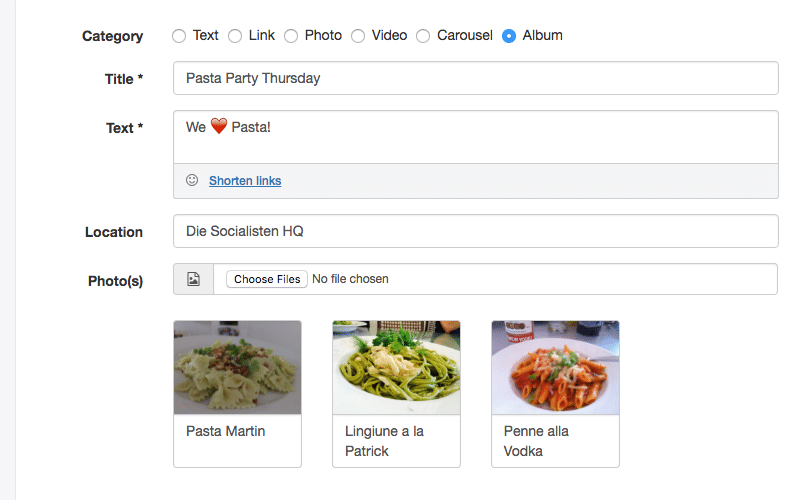The width and height of the screenshot is (789, 500).
Task: Click the Choose Files button
Action: pos(267,279)
